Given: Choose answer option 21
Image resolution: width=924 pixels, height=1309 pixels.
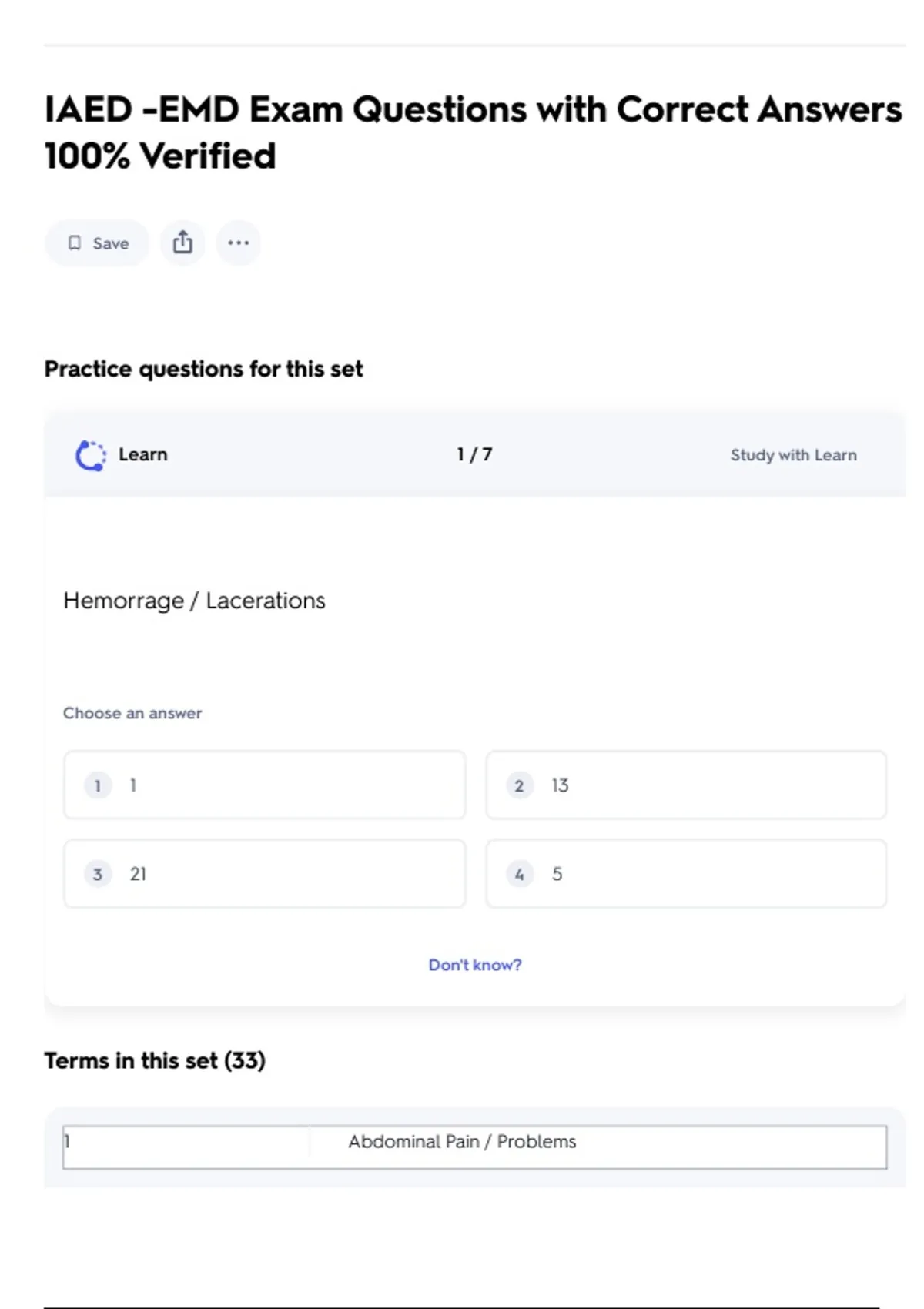Looking at the screenshot, I should point(265,874).
